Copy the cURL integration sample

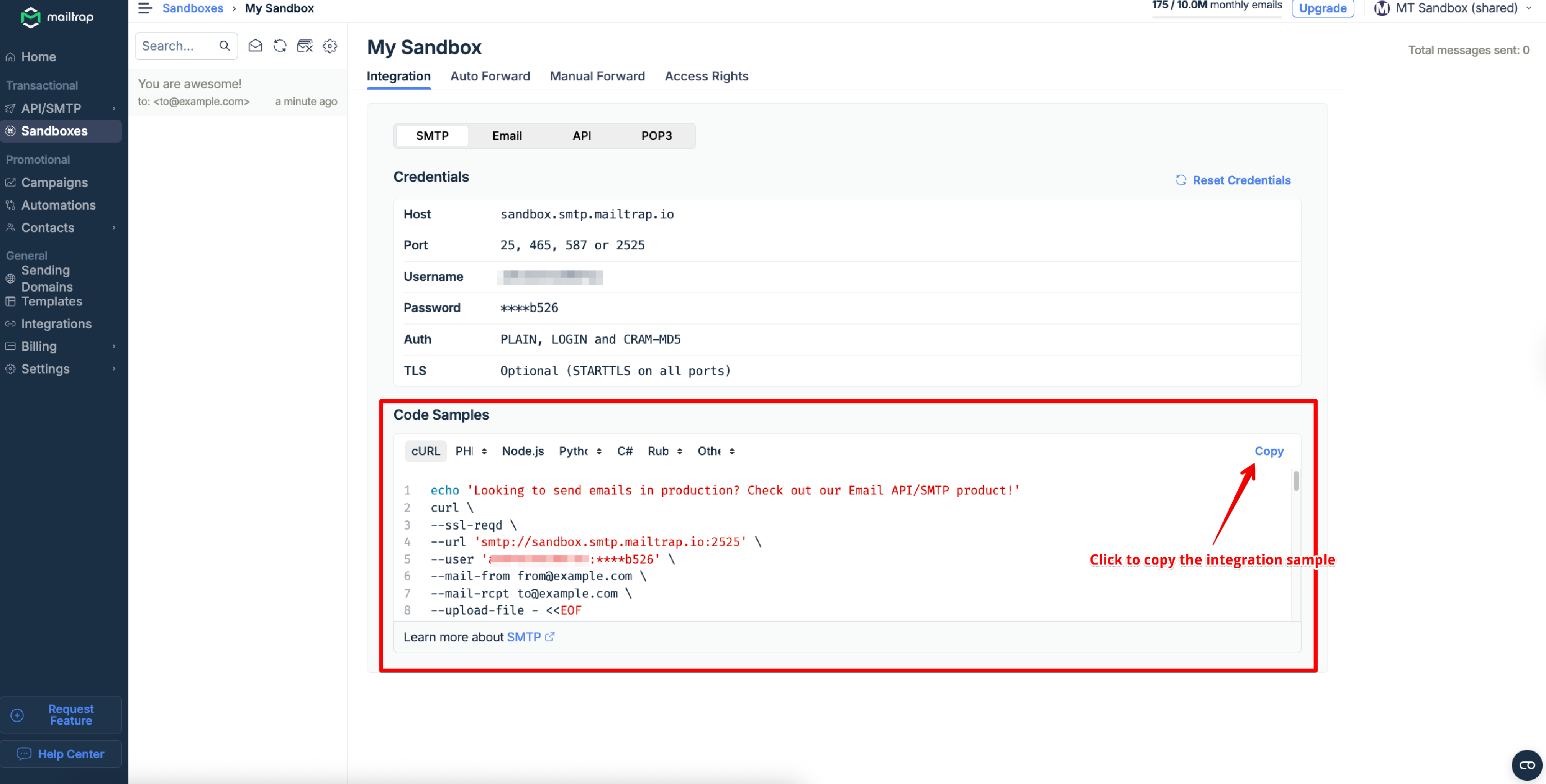click(1269, 451)
